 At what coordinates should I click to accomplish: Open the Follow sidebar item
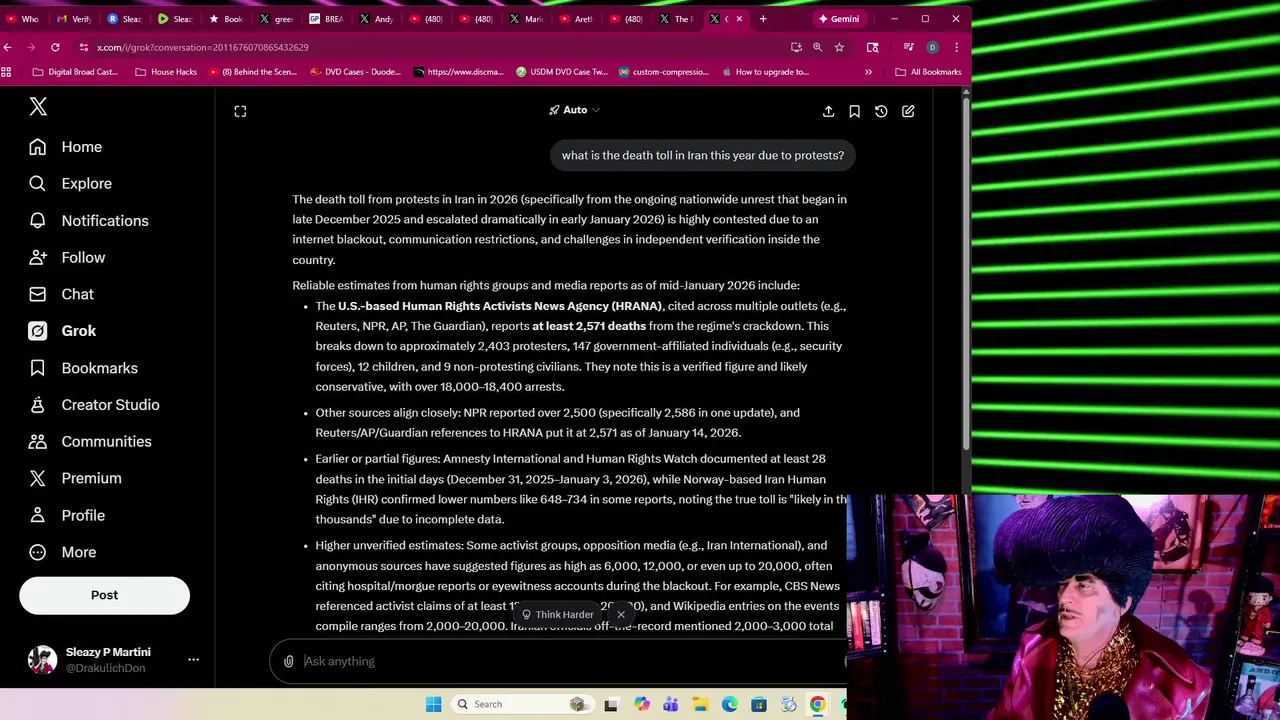point(66,258)
